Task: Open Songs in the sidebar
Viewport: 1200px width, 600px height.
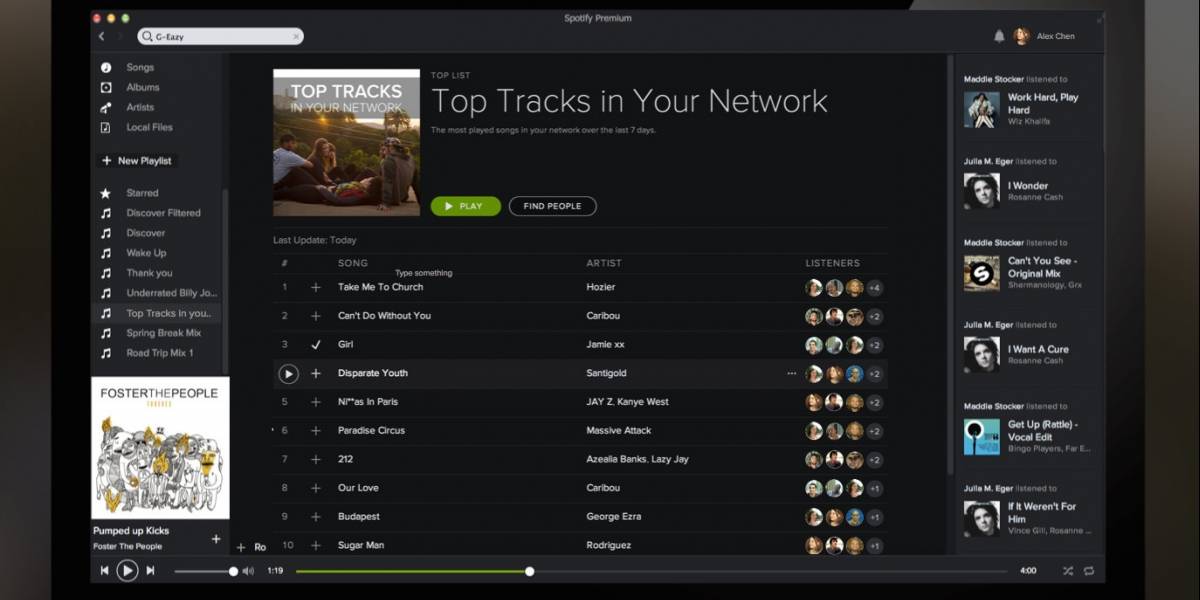Action: tap(140, 67)
